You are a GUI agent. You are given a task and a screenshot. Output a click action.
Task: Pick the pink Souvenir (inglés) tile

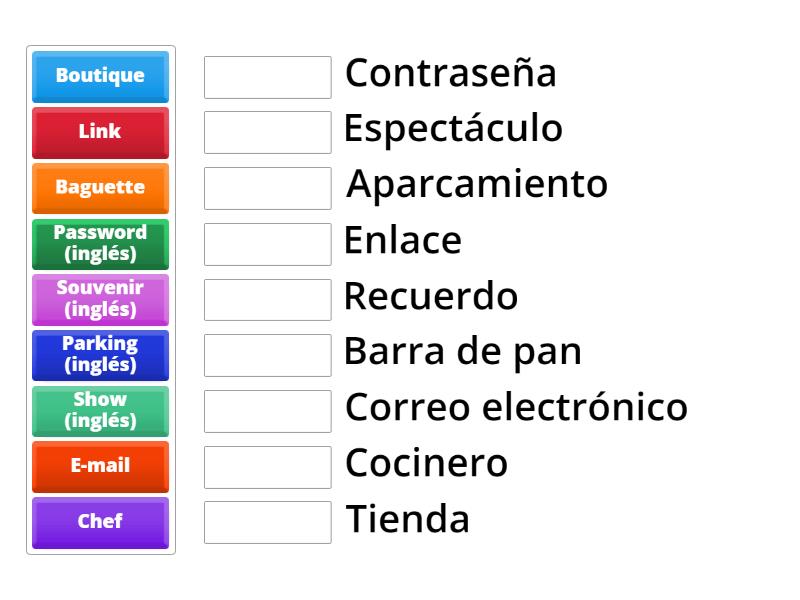(100, 299)
